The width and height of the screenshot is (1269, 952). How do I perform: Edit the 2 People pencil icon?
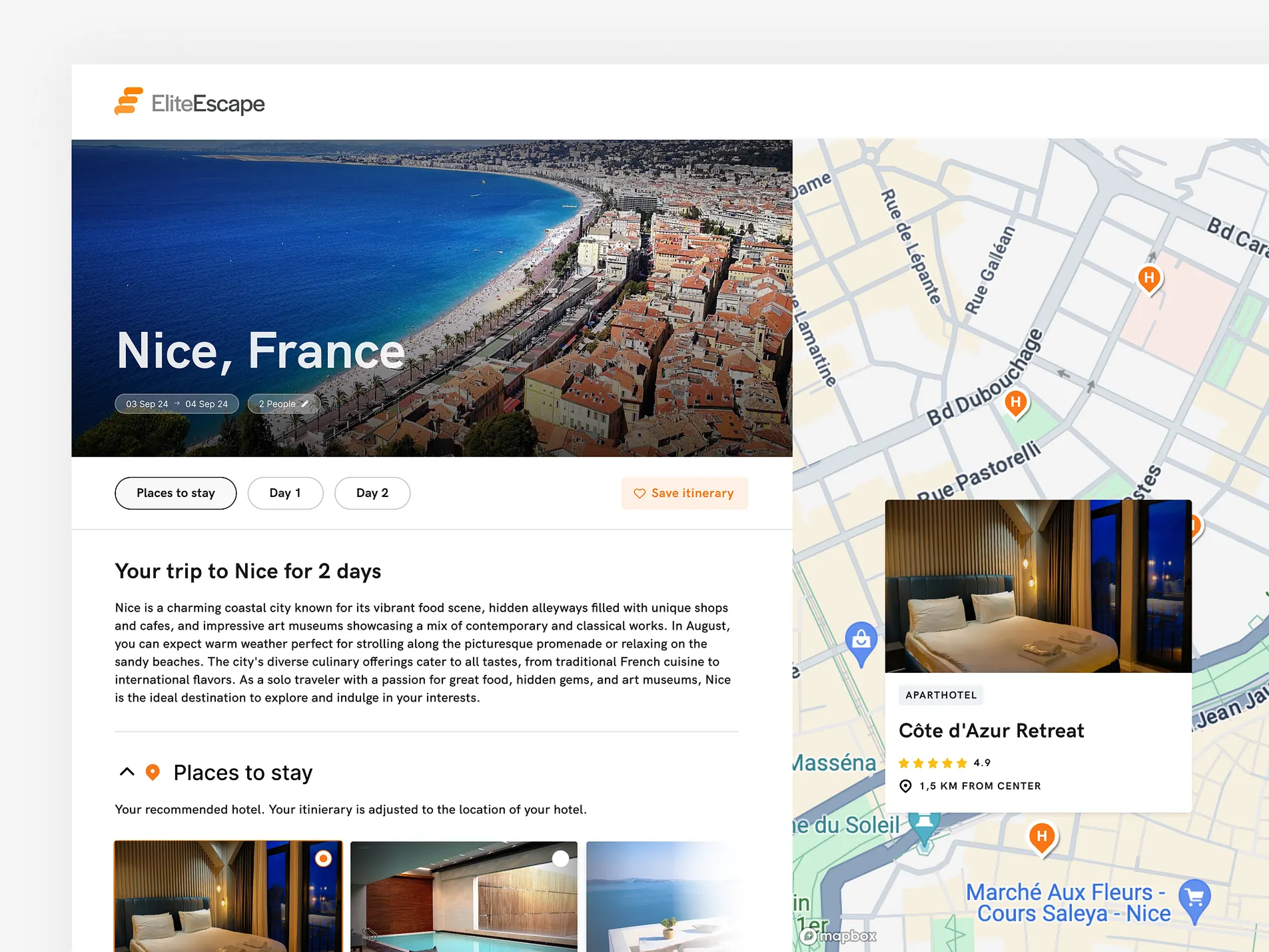305,404
